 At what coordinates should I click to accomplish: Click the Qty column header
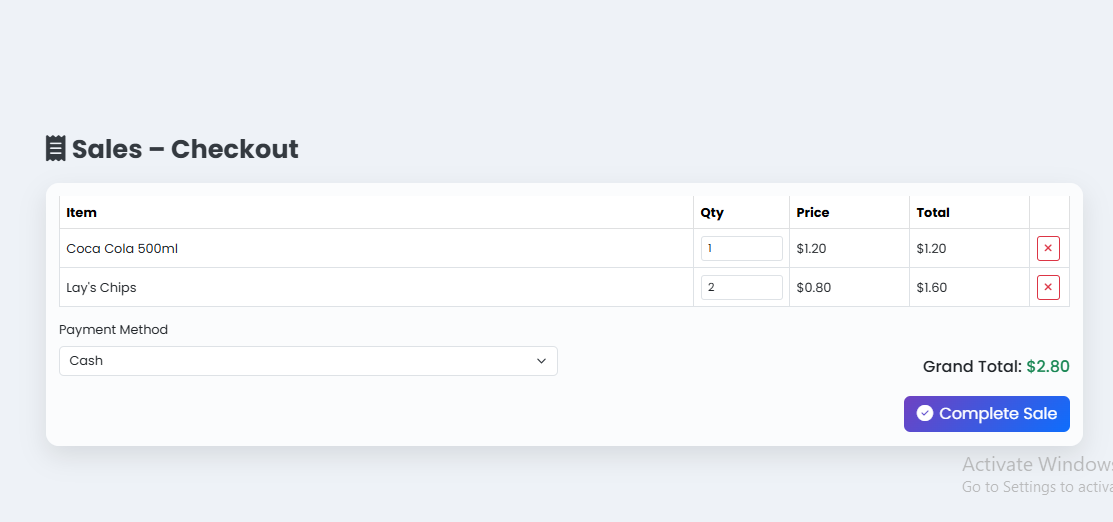[x=712, y=212]
